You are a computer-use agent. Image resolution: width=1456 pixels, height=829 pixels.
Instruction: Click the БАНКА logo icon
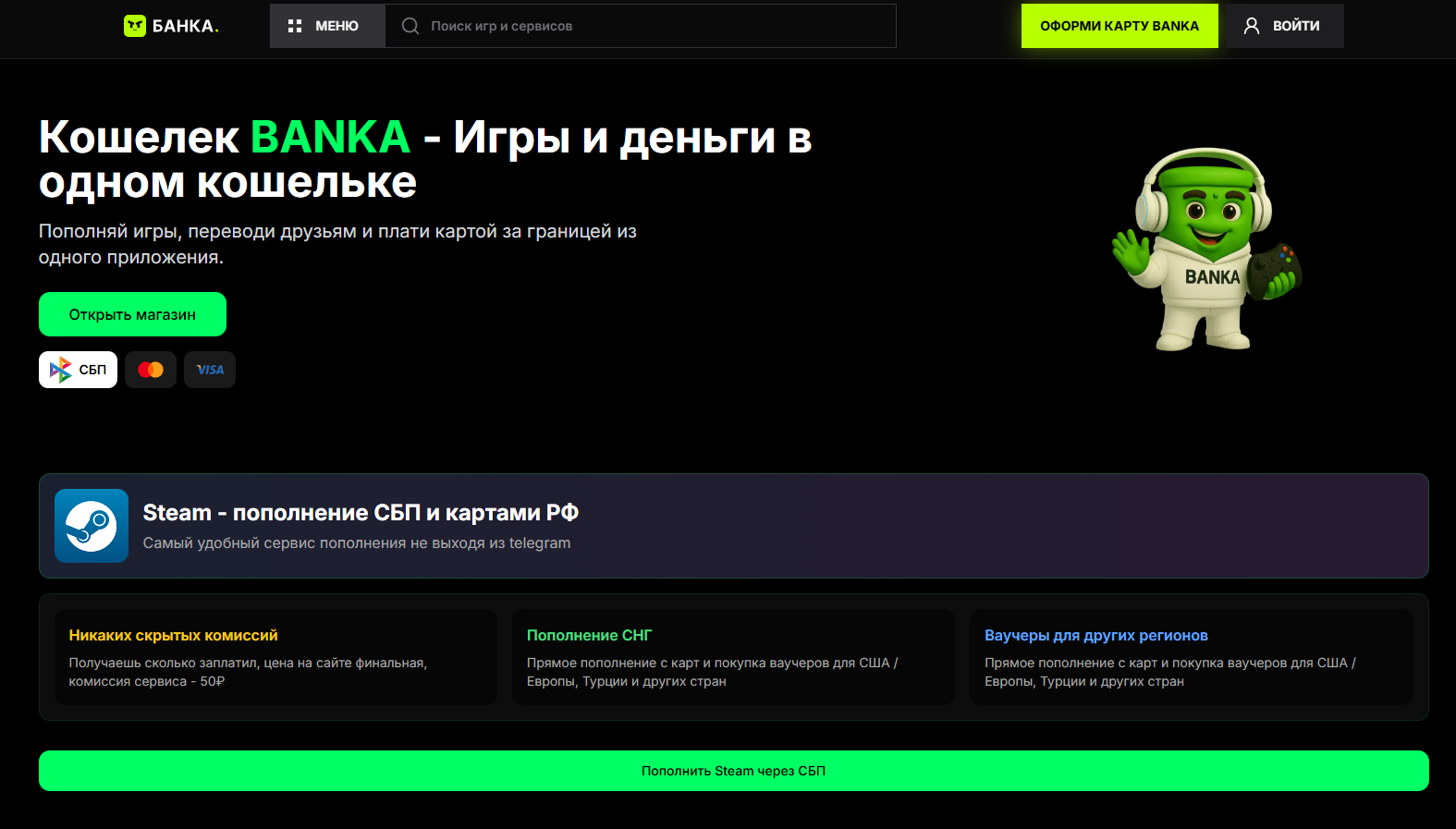[x=135, y=26]
